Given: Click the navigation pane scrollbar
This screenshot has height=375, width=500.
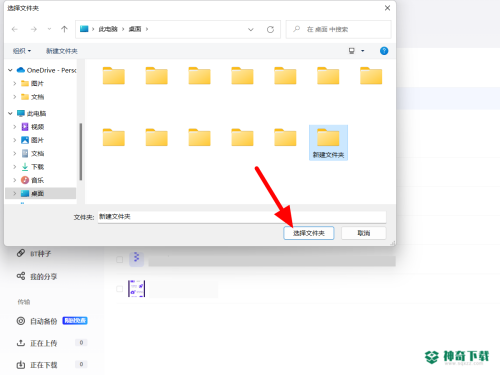Looking at the screenshot, I should click(x=81, y=152).
